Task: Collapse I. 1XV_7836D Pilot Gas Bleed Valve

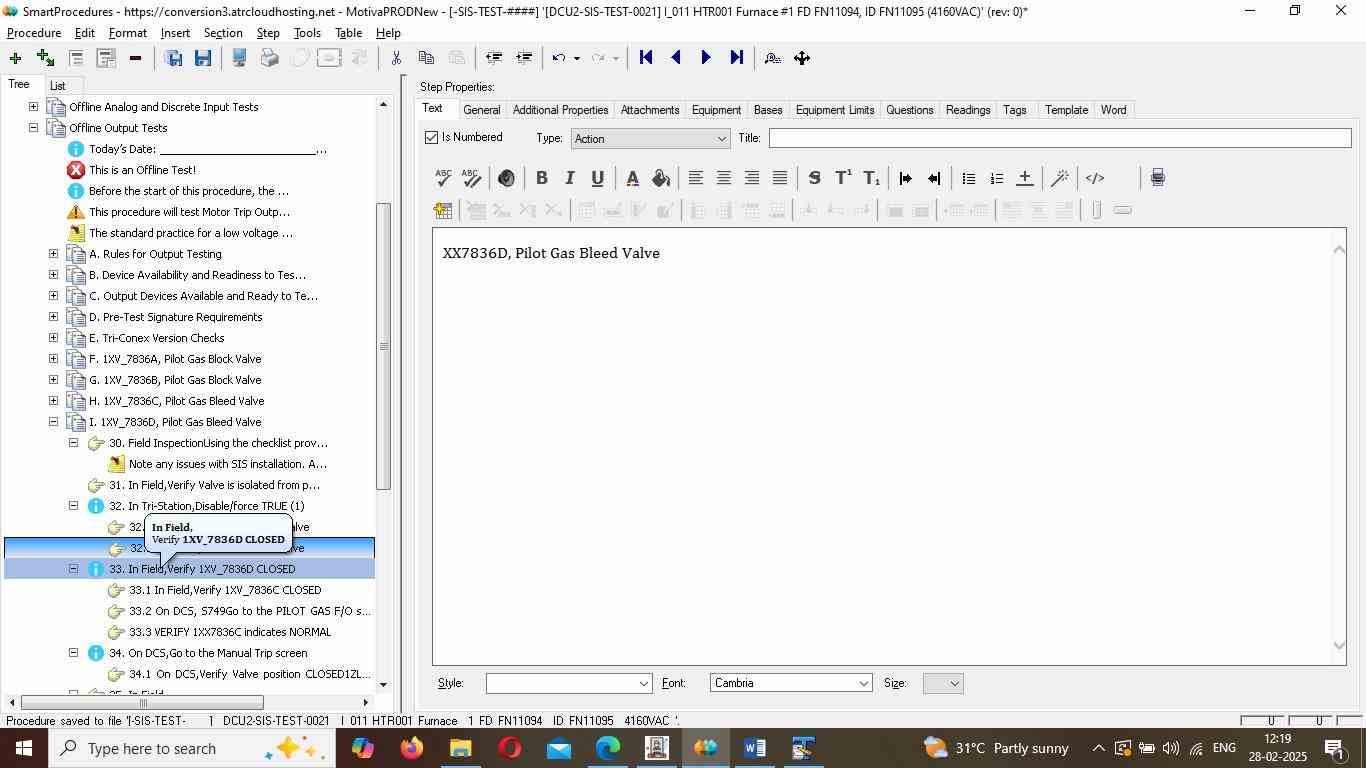Action: 53,422
